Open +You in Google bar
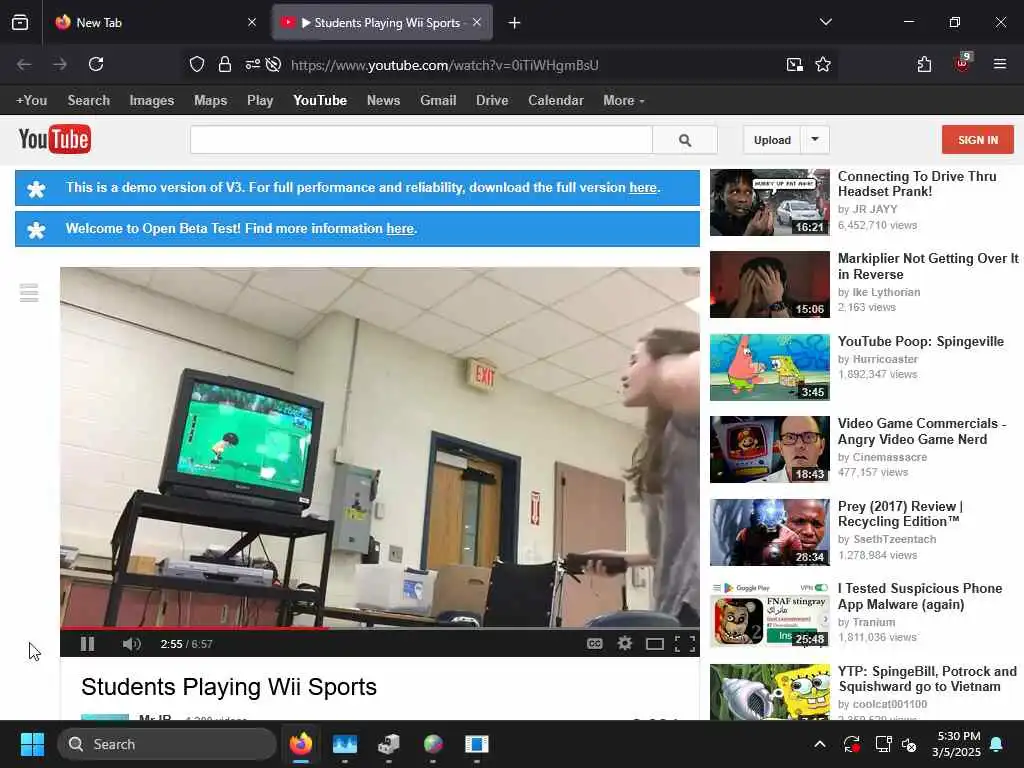 [x=31, y=101]
